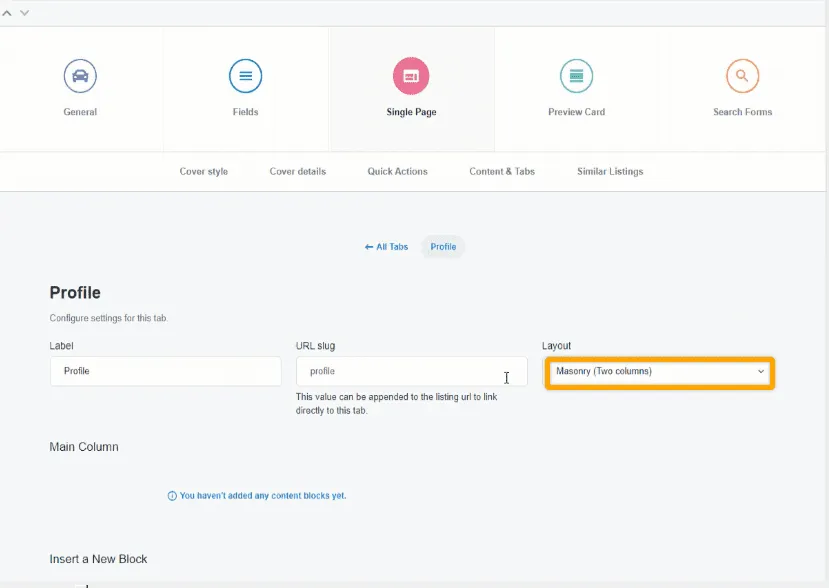Screen dimensions: 829x588
Task: Click the Insert a New Block heading
Action: (x=98, y=559)
